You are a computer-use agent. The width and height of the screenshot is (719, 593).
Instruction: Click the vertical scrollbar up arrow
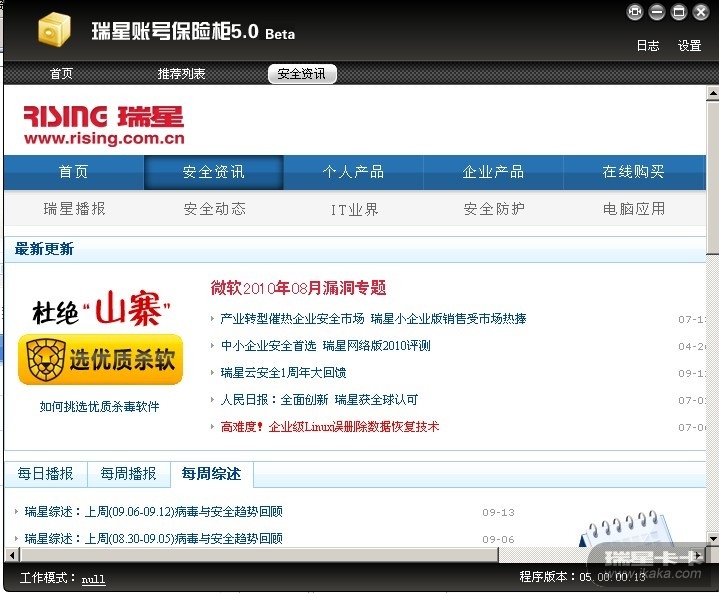tap(713, 94)
